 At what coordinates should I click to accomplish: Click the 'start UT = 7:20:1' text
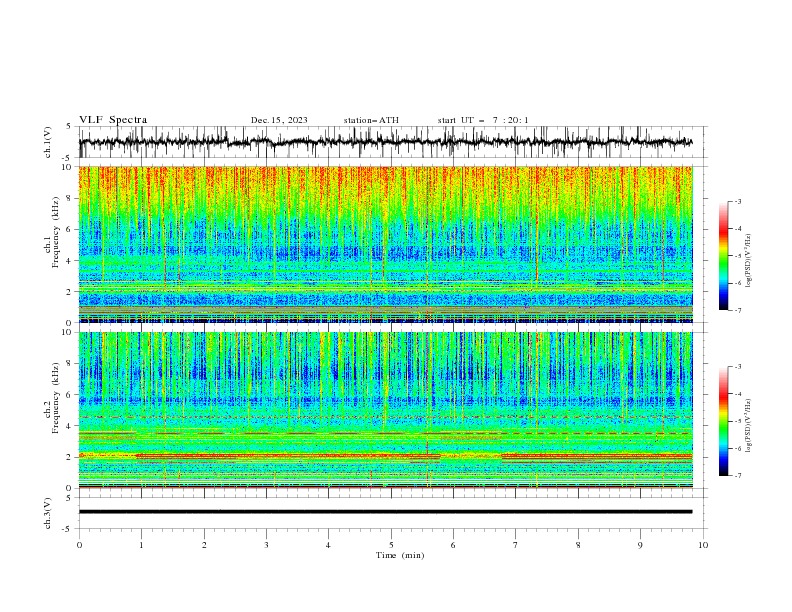(x=483, y=120)
